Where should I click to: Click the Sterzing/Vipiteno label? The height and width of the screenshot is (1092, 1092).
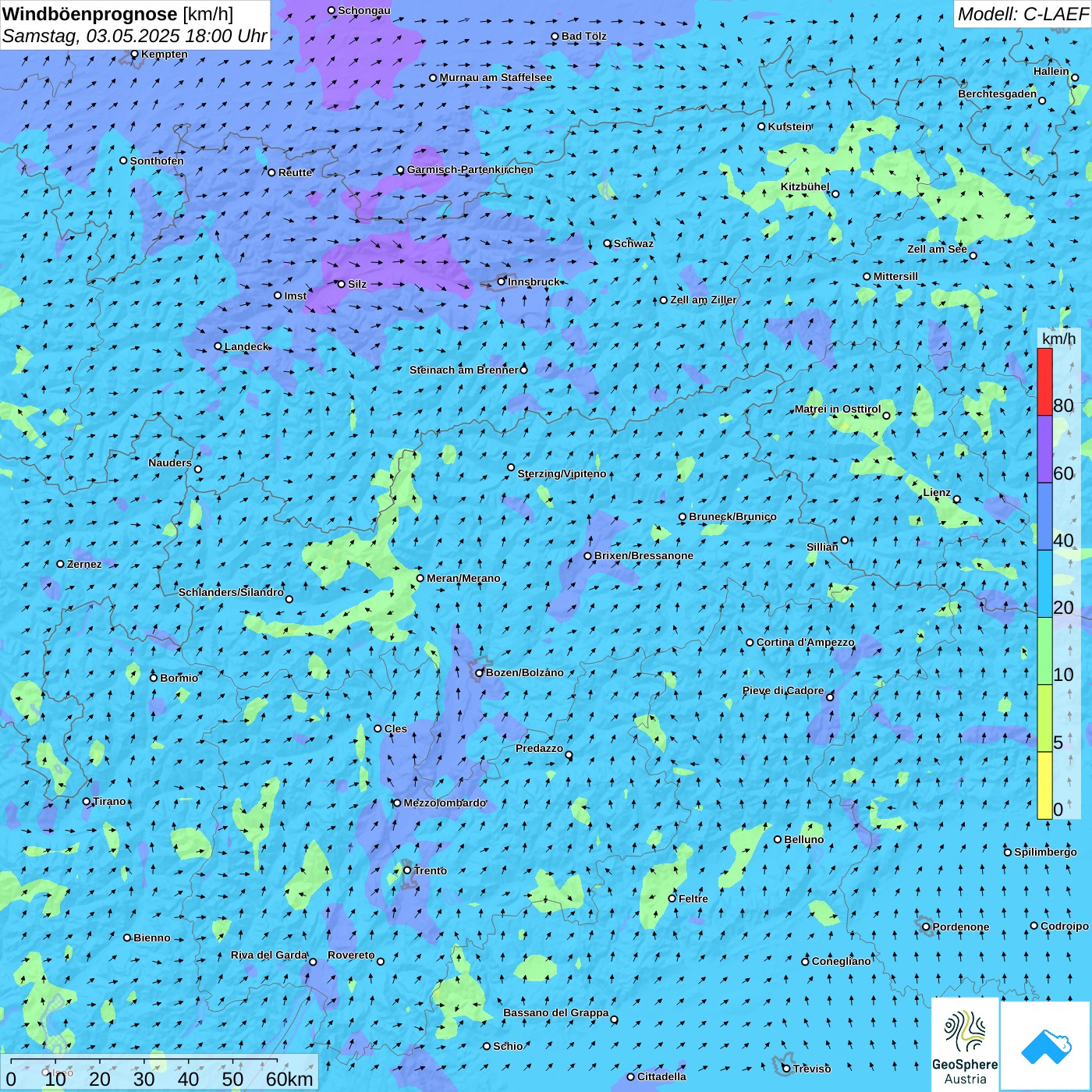click(562, 473)
